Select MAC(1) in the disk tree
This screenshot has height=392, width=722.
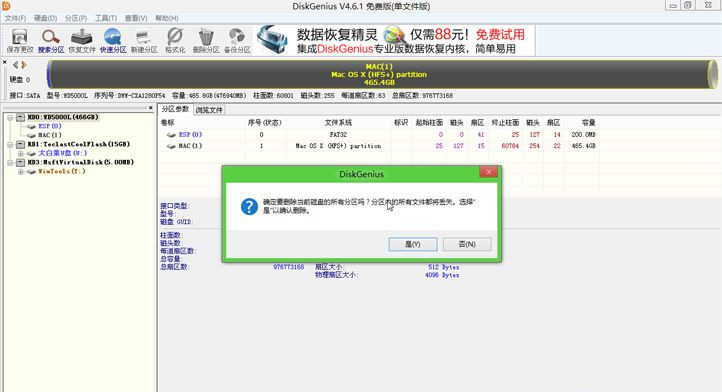[x=50, y=135]
